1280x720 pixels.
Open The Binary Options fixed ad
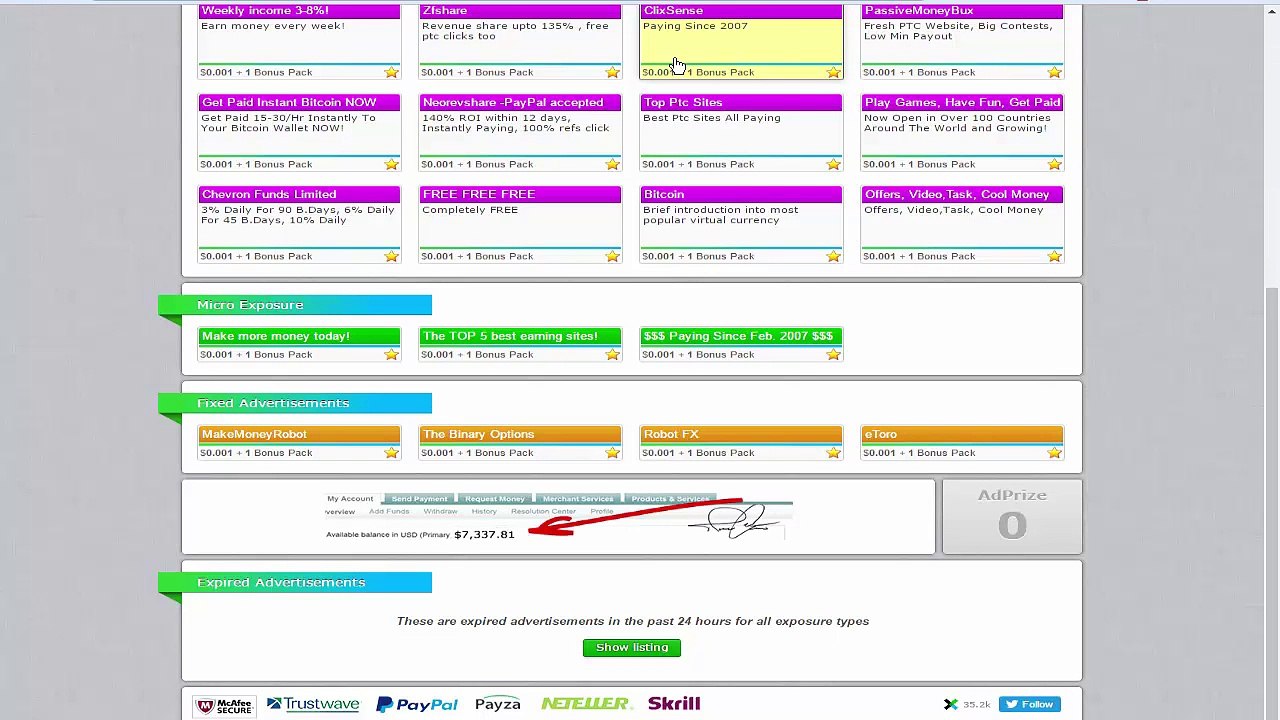click(520, 434)
